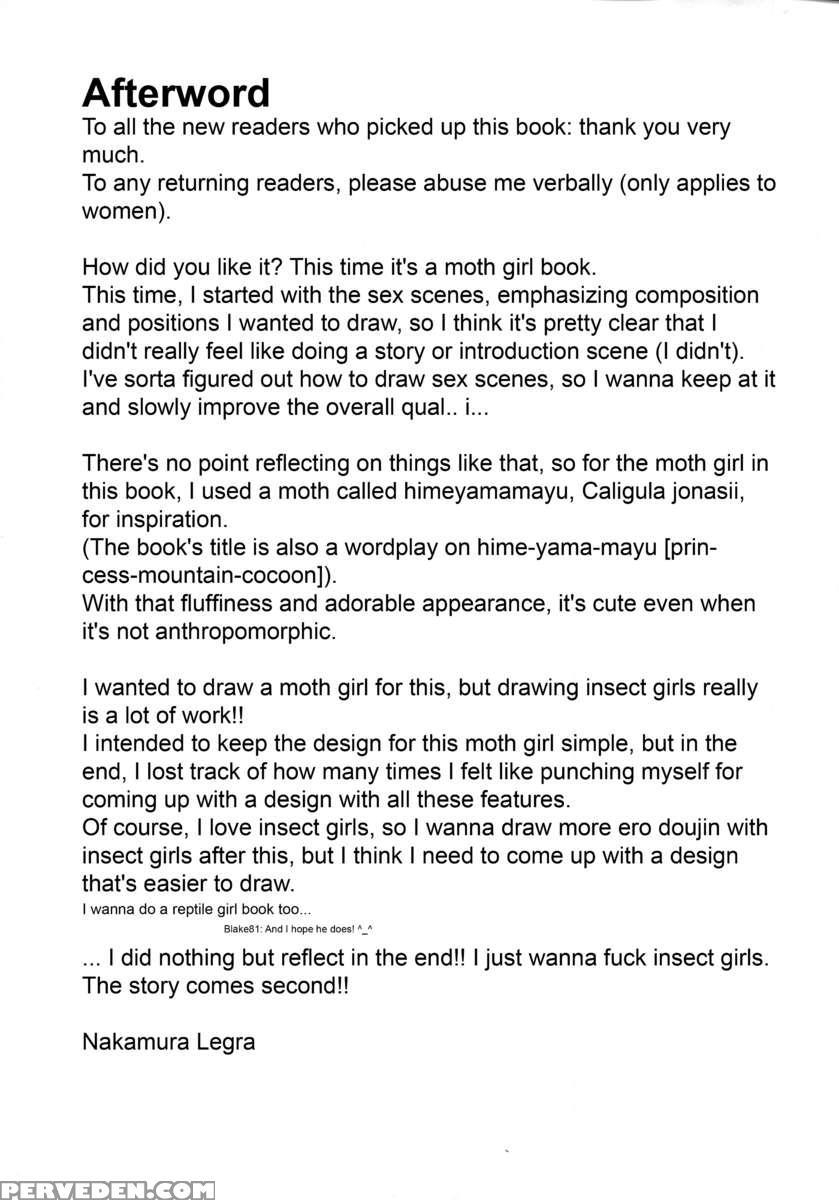Click the There's no point reflecting line

point(423,464)
